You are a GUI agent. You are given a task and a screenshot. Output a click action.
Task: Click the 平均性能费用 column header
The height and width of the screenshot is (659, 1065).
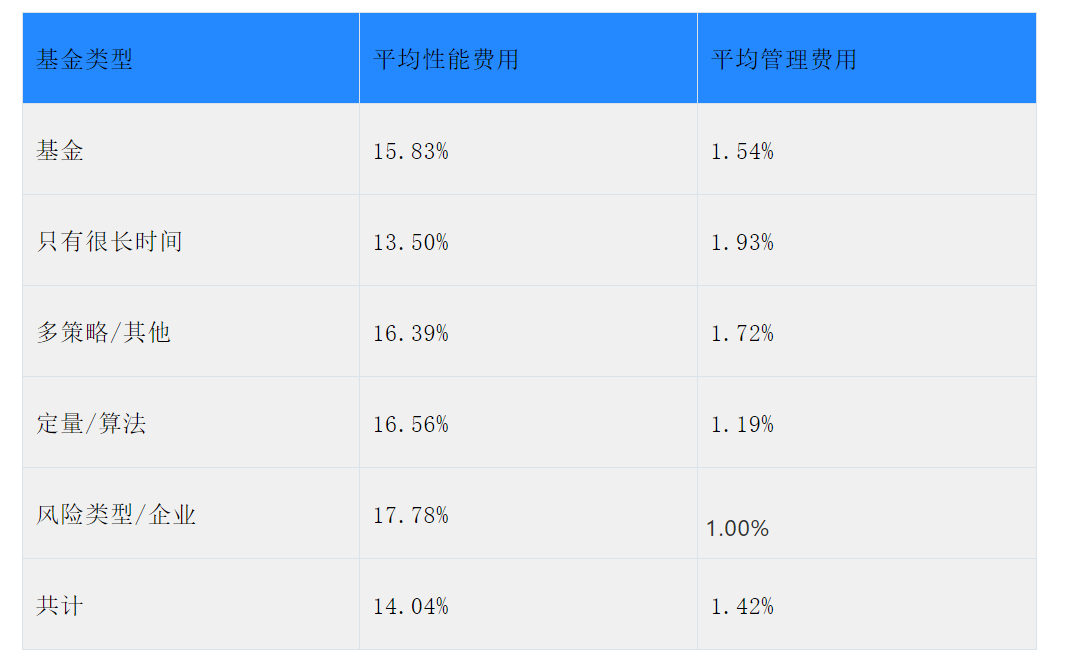click(x=446, y=59)
